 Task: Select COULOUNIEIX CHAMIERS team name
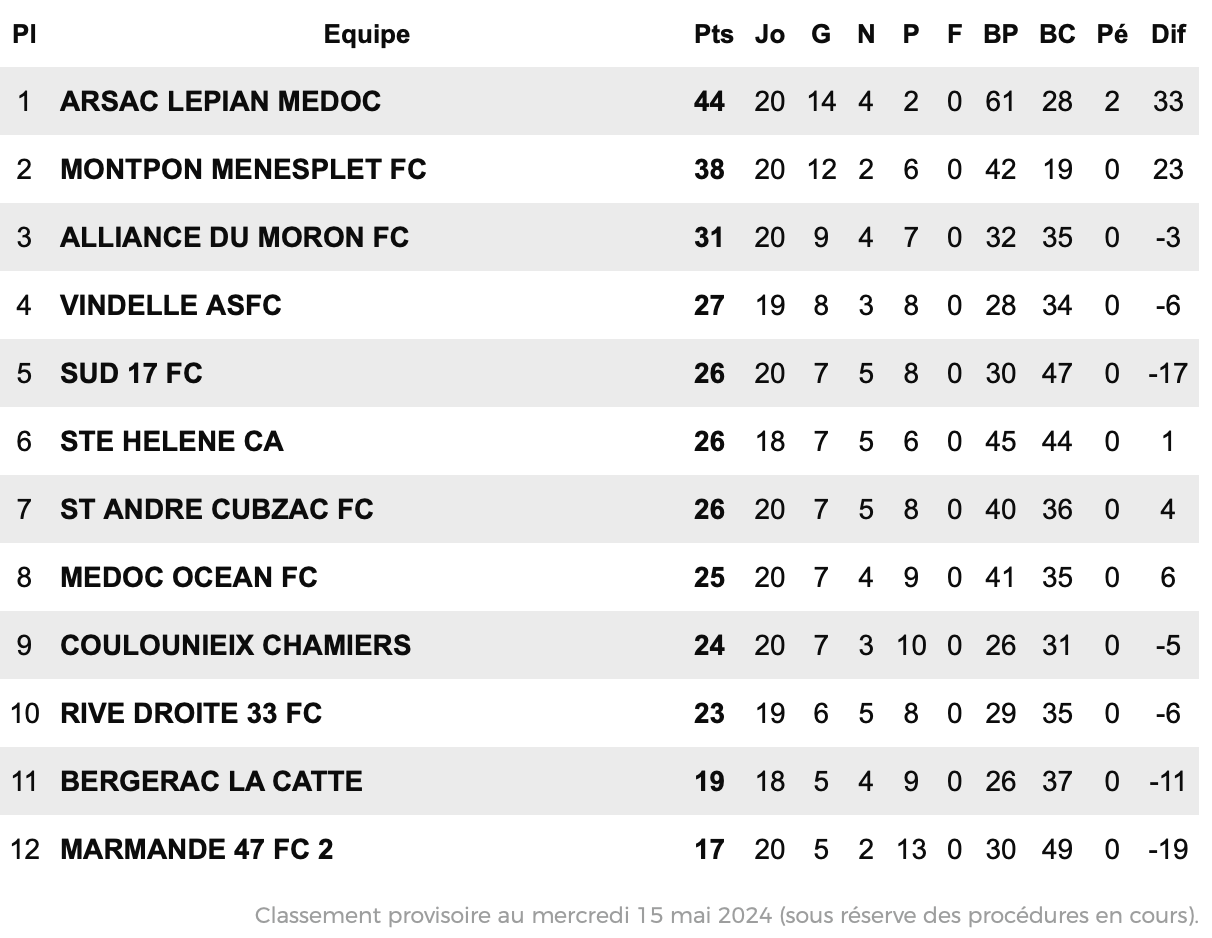click(x=235, y=646)
